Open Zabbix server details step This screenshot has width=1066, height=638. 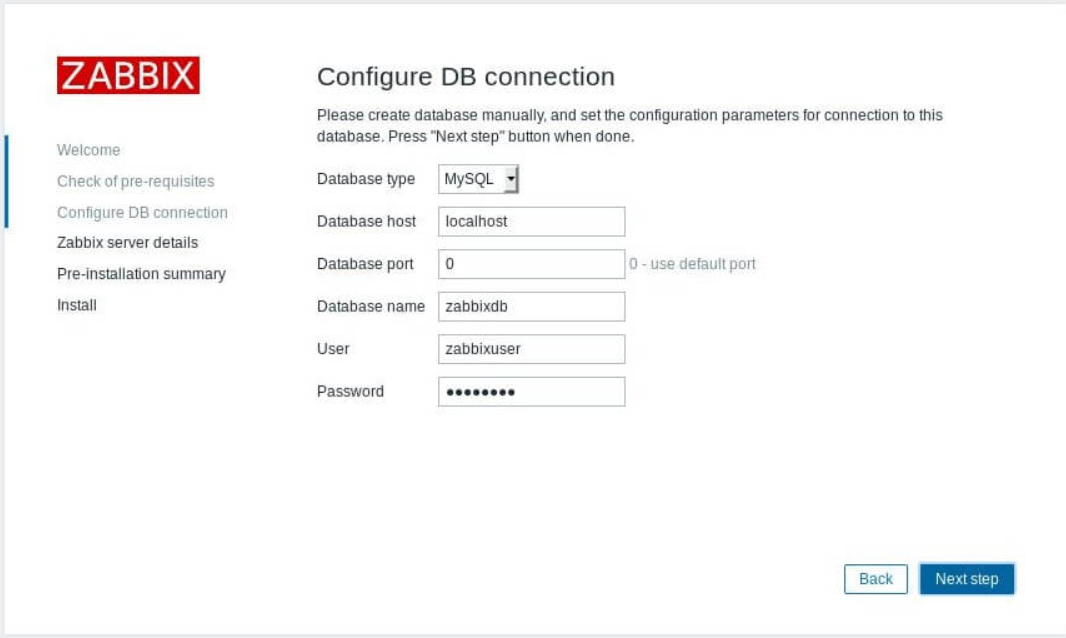click(x=127, y=243)
